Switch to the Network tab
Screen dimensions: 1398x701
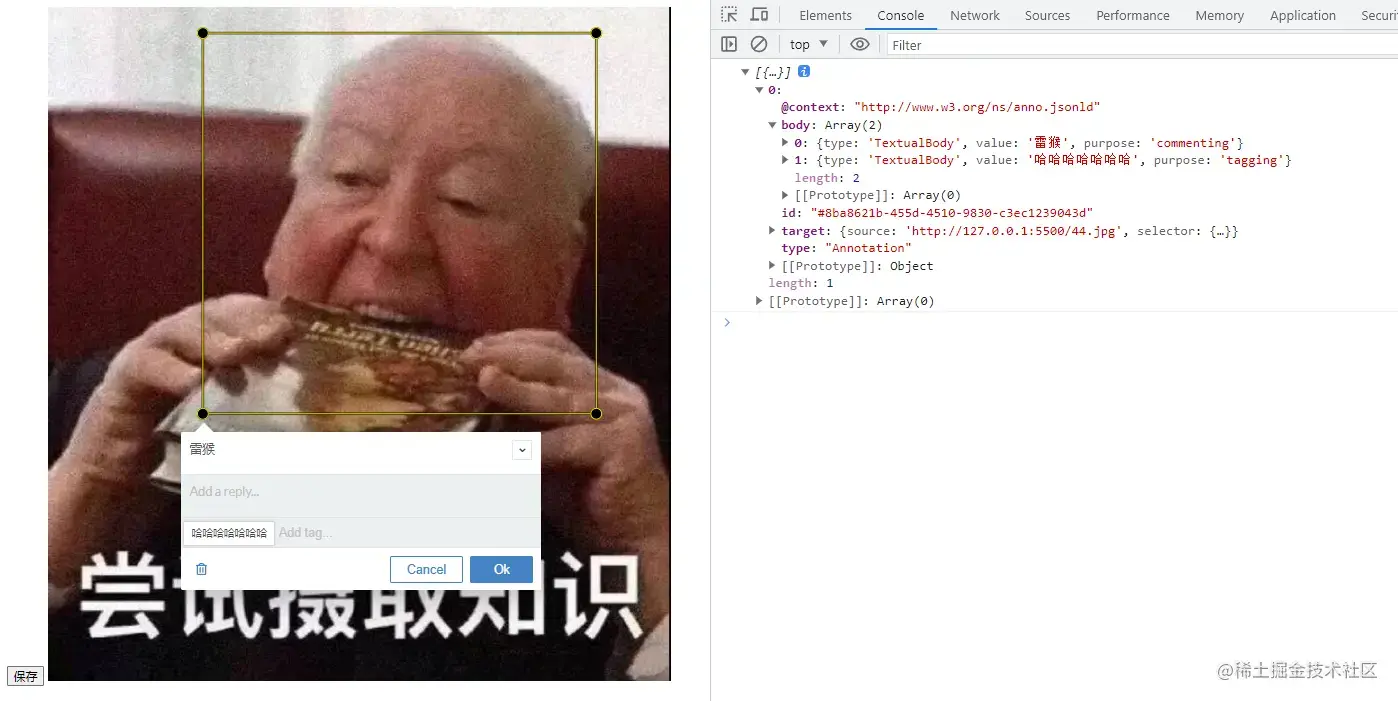tap(974, 15)
